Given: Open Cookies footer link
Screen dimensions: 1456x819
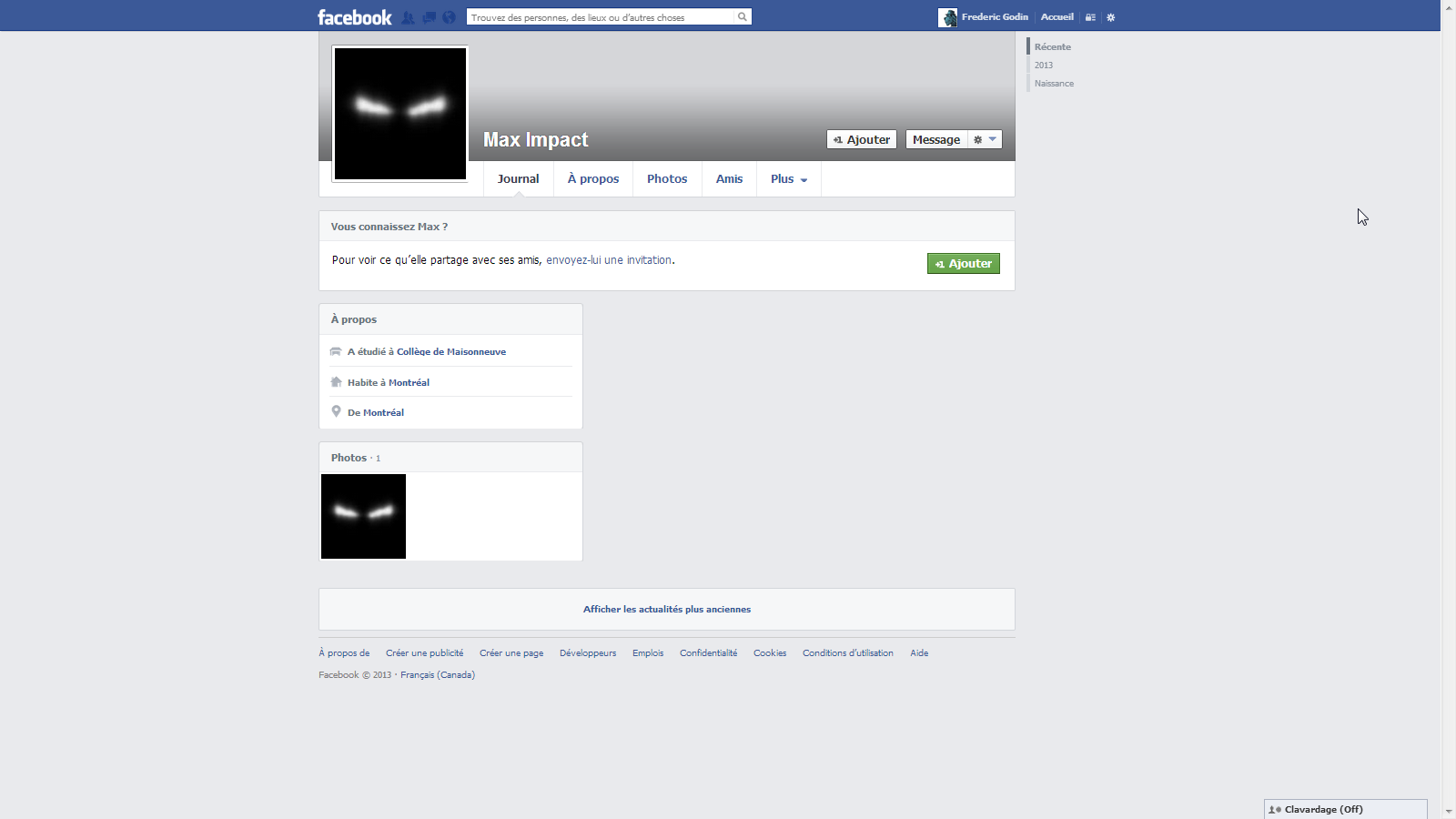Looking at the screenshot, I should [x=770, y=652].
